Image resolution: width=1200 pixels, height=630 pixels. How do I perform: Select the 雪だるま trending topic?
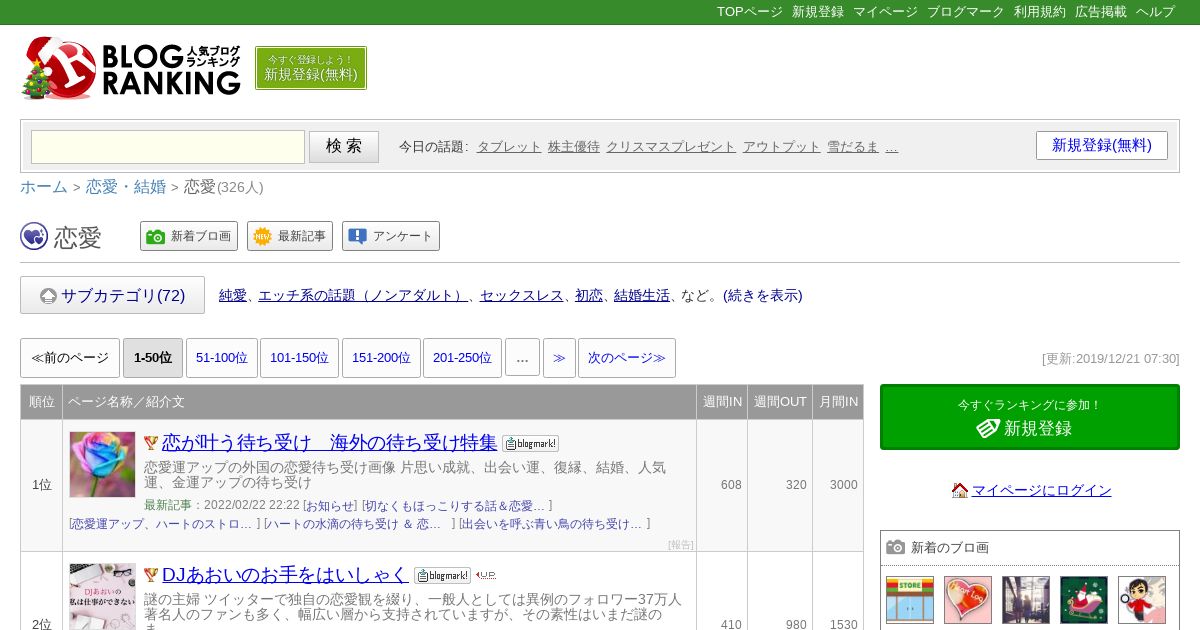tap(853, 146)
